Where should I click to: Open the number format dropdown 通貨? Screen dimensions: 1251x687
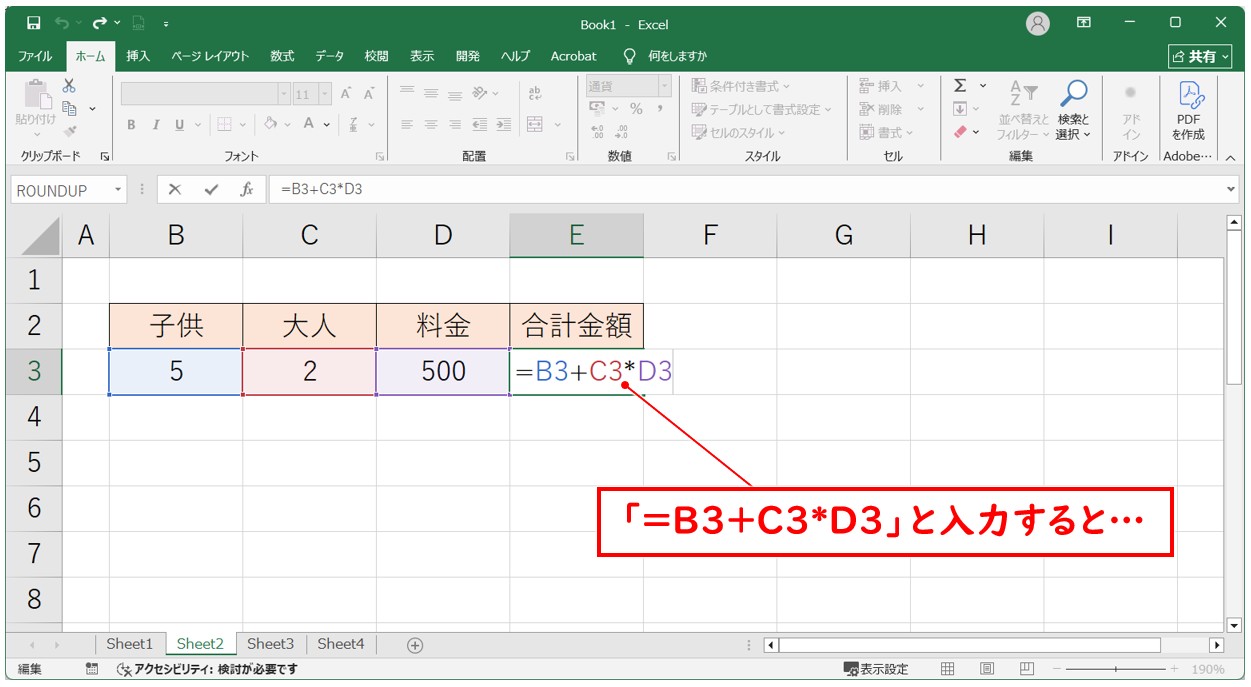coord(665,86)
